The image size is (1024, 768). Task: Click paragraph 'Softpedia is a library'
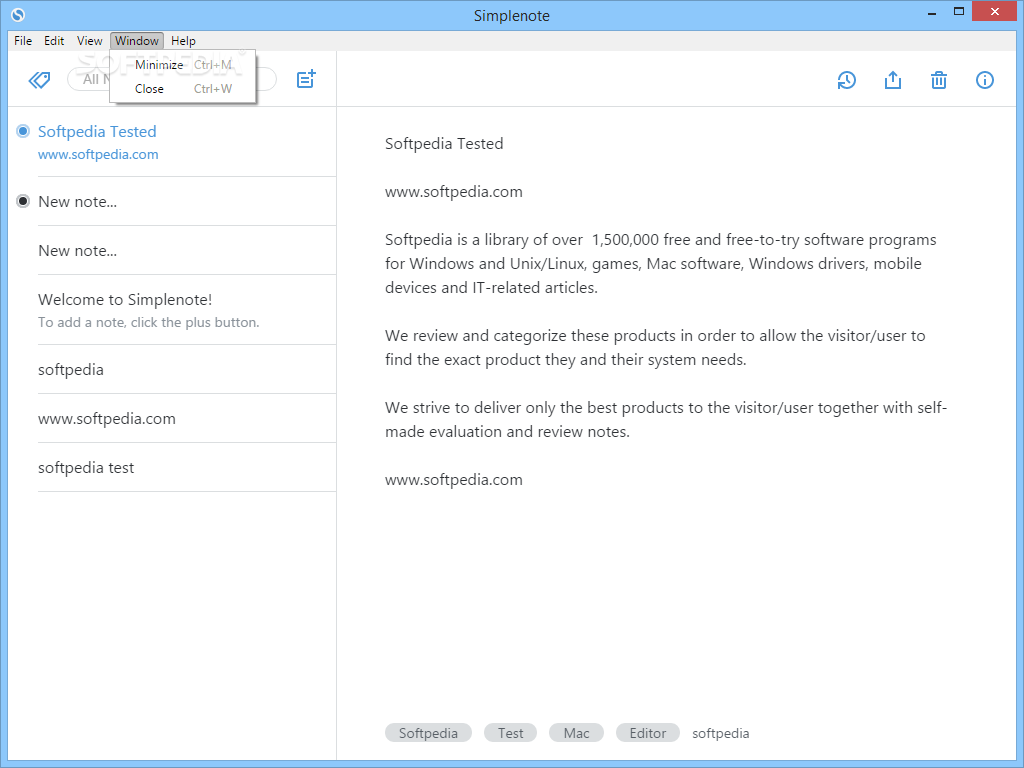660,263
